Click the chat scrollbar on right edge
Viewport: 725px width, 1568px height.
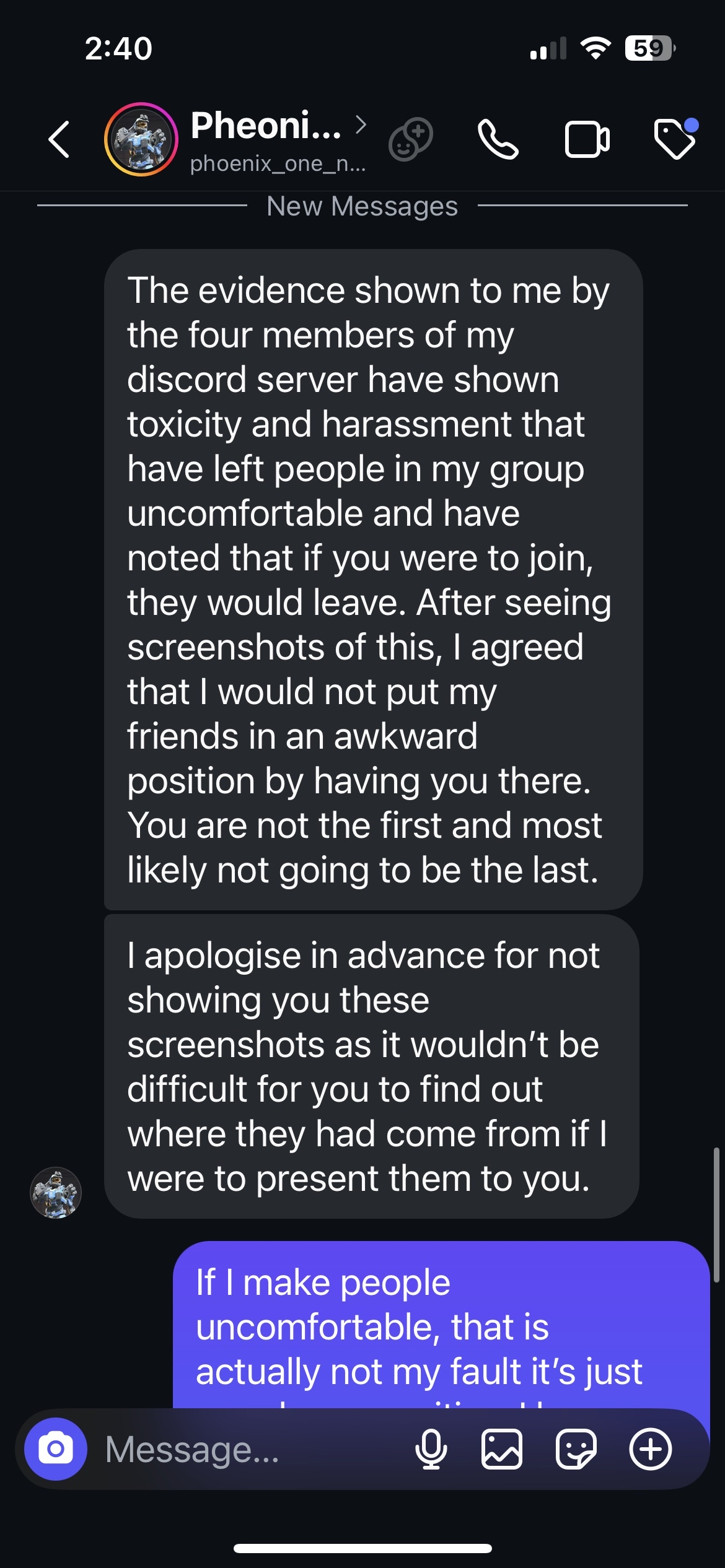click(x=716, y=1214)
